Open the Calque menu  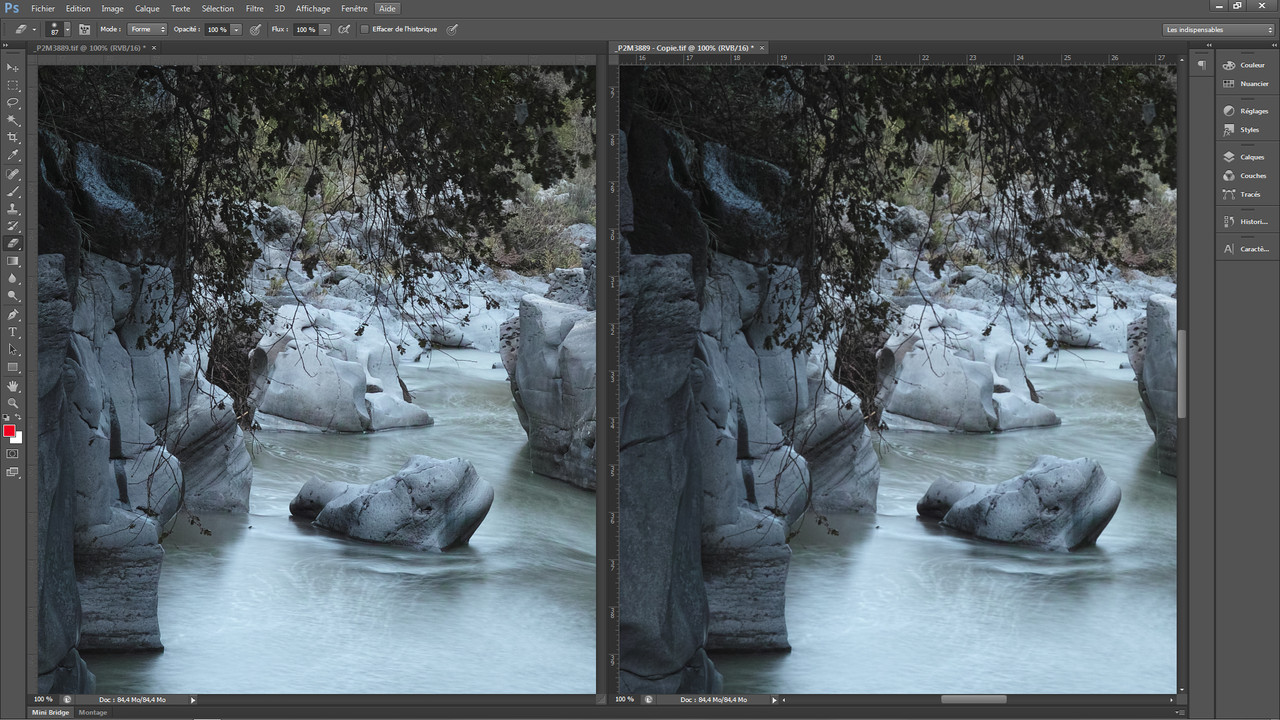(147, 8)
